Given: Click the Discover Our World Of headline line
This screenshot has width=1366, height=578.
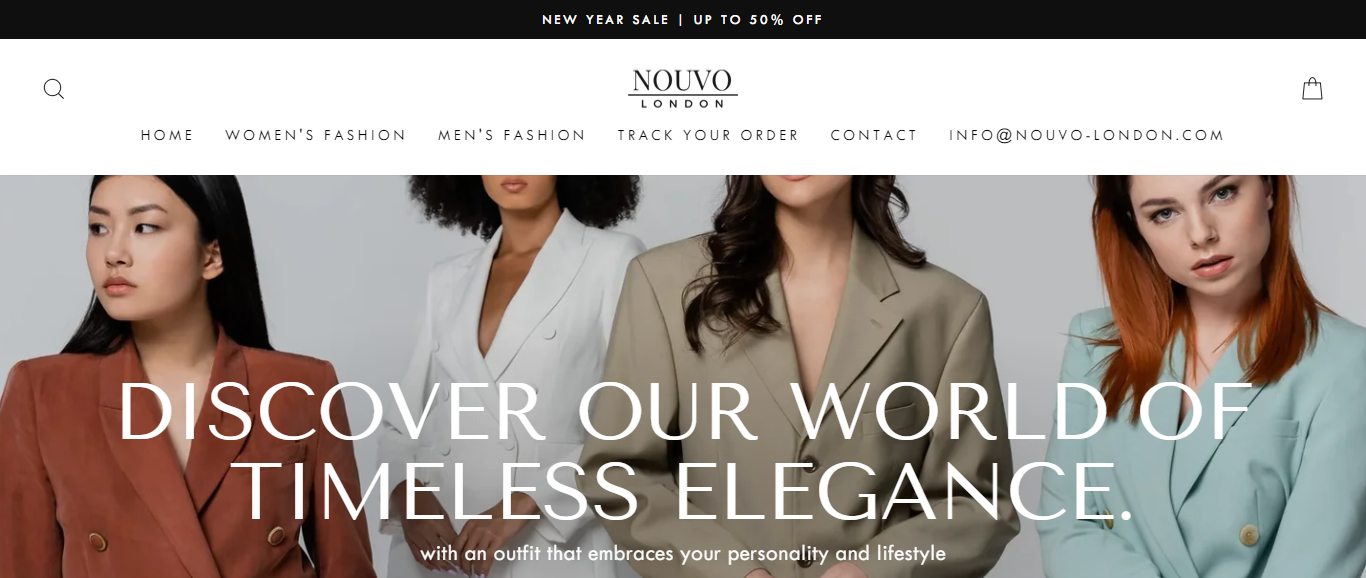Looking at the screenshot, I should click(684, 412).
